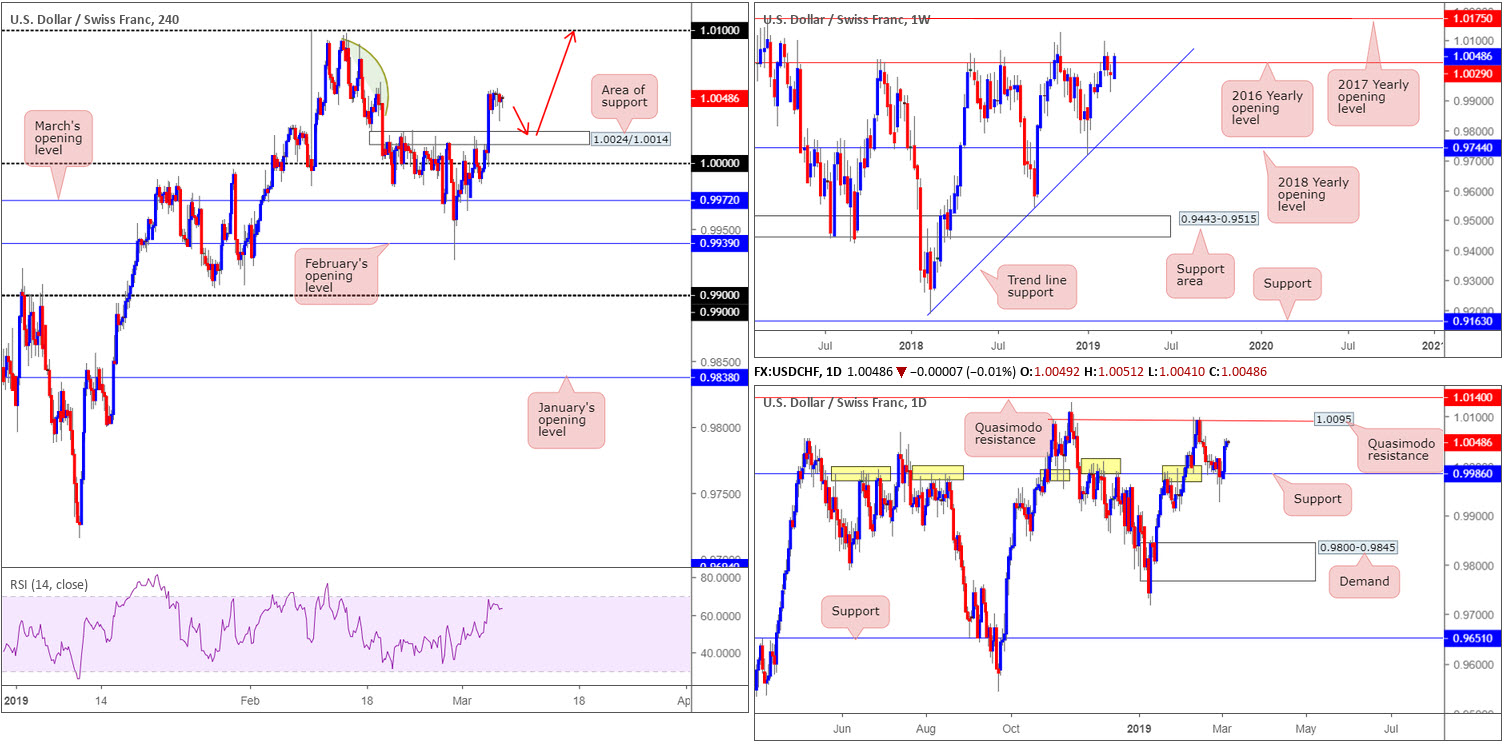Click the '1.0024/1.0014' zone label
This screenshot has height=744, width=1504.
[x=630, y=139]
